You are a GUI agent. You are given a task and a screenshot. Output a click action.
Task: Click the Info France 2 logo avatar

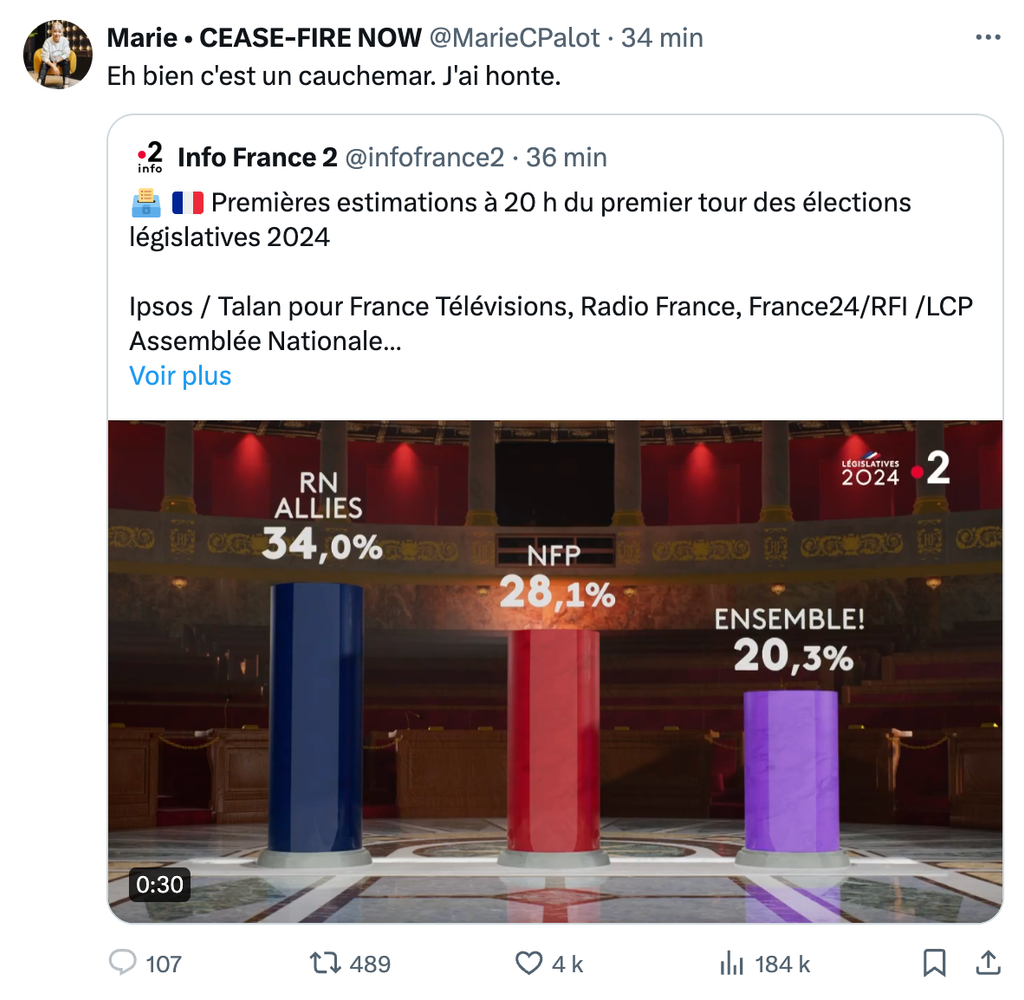click(149, 158)
